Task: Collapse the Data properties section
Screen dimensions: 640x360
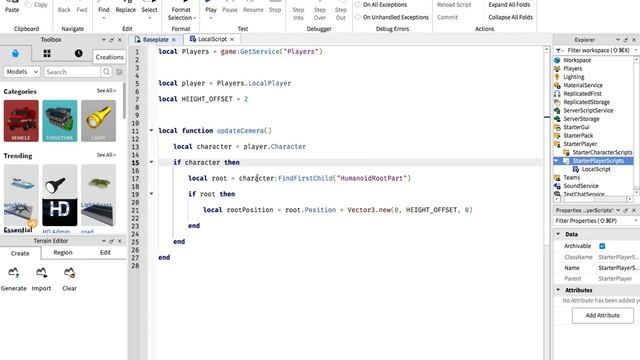Action: point(558,234)
